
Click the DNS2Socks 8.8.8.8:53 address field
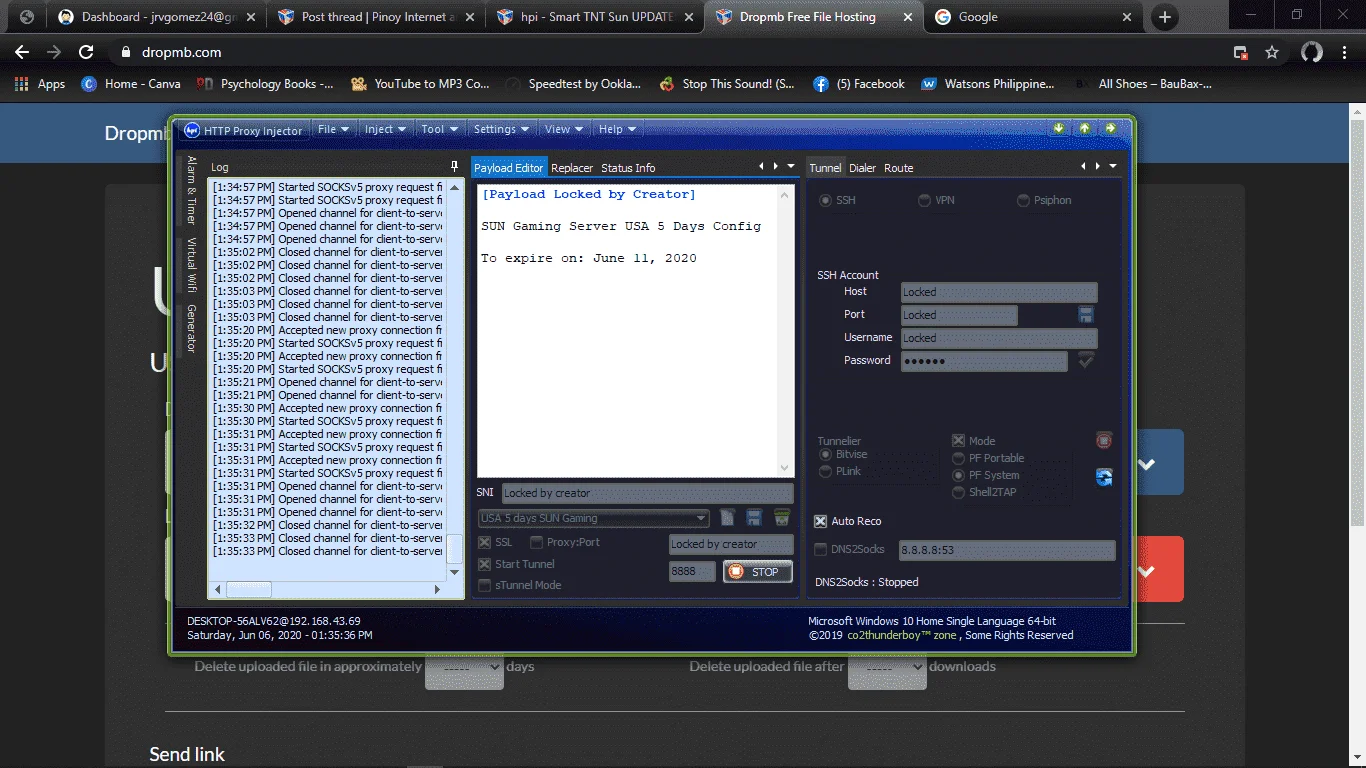(1006, 550)
